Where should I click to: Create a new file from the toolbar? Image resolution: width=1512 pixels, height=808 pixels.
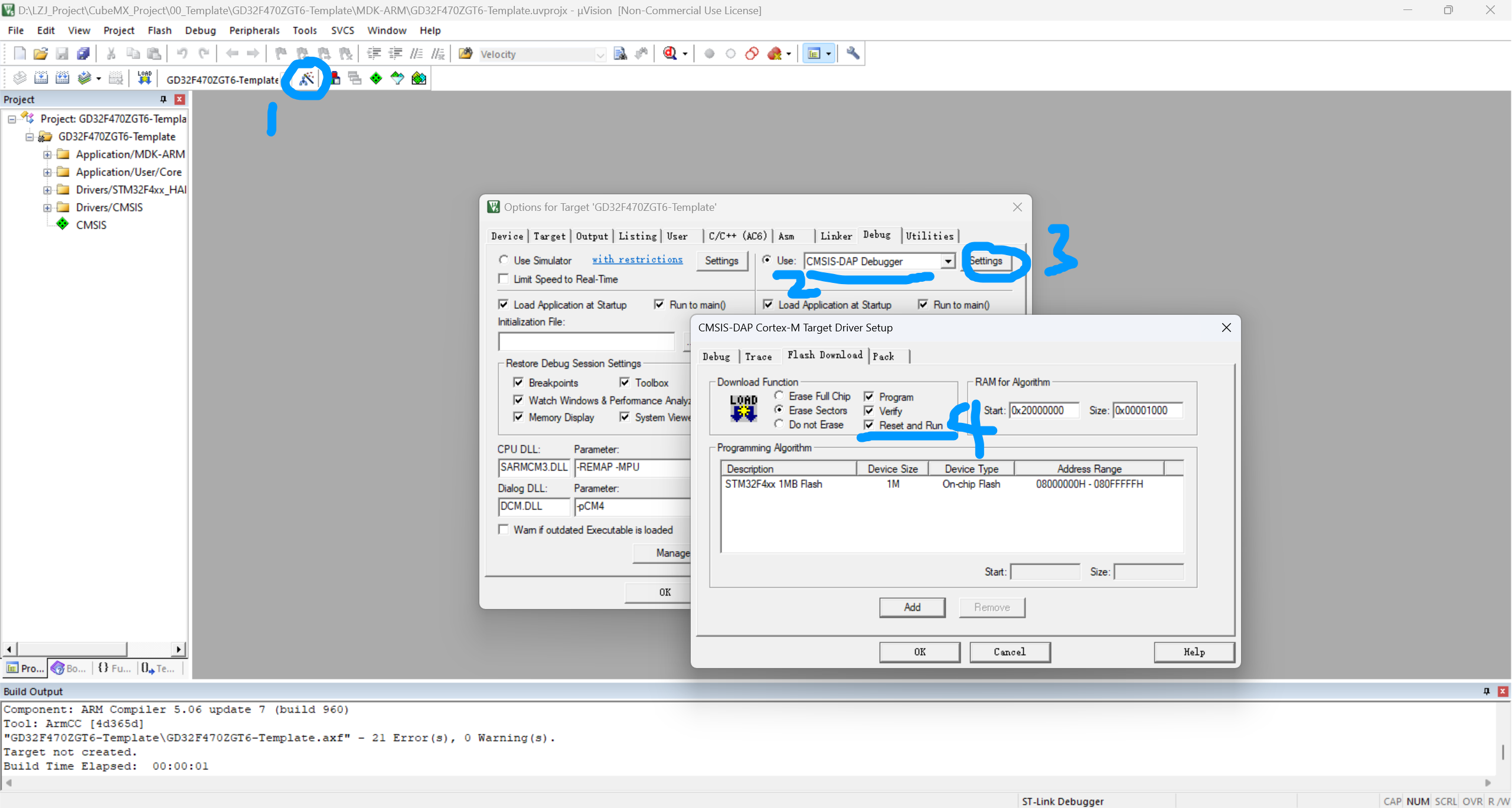pyautogui.click(x=19, y=54)
